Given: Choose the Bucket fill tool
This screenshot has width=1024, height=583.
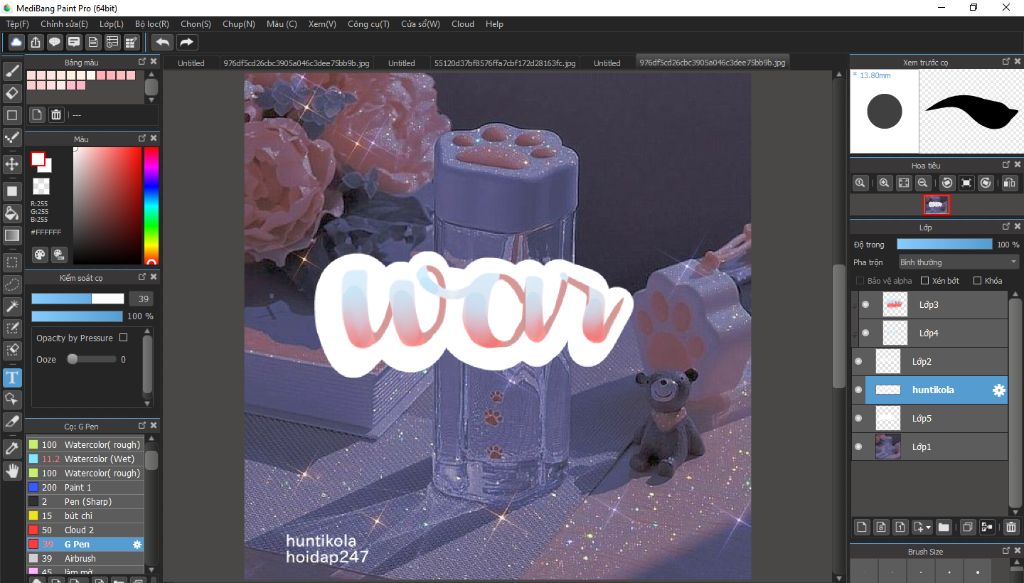Looking at the screenshot, I should point(12,213).
